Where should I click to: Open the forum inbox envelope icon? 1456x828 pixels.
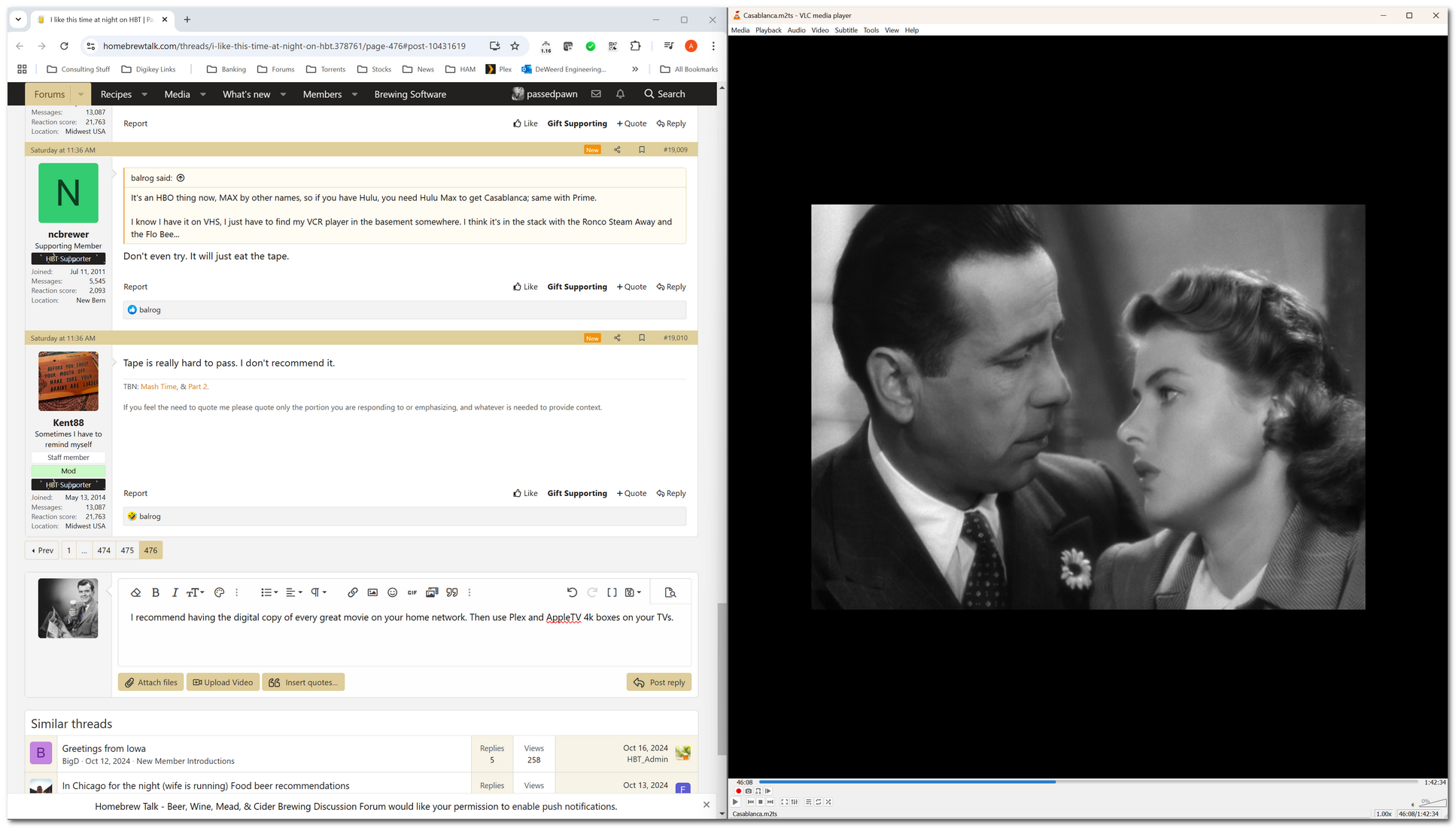click(x=596, y=94)
